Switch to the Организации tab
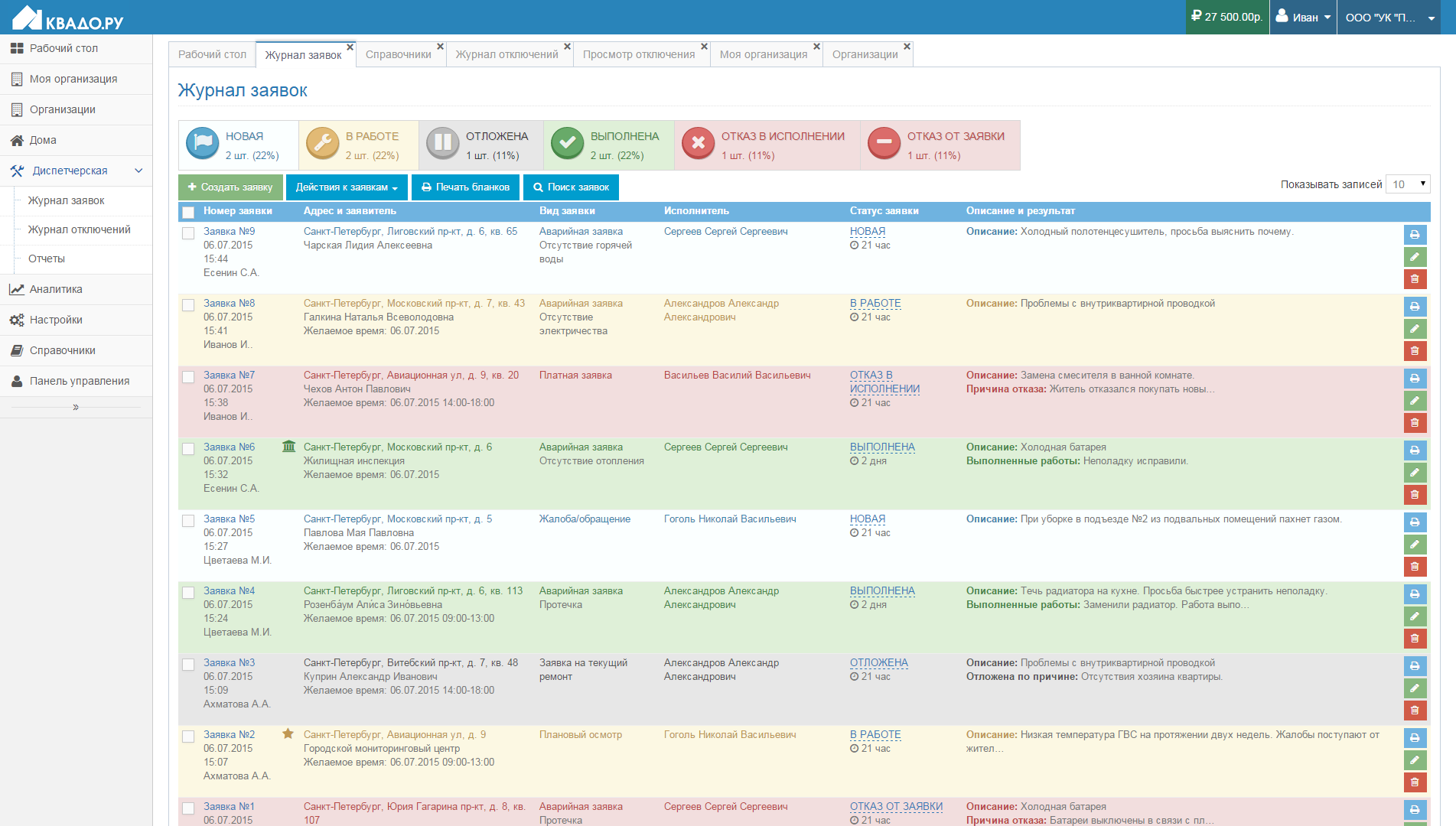Image resolution: width=1456 pixels, height=826 pixels. click(865, 54)
